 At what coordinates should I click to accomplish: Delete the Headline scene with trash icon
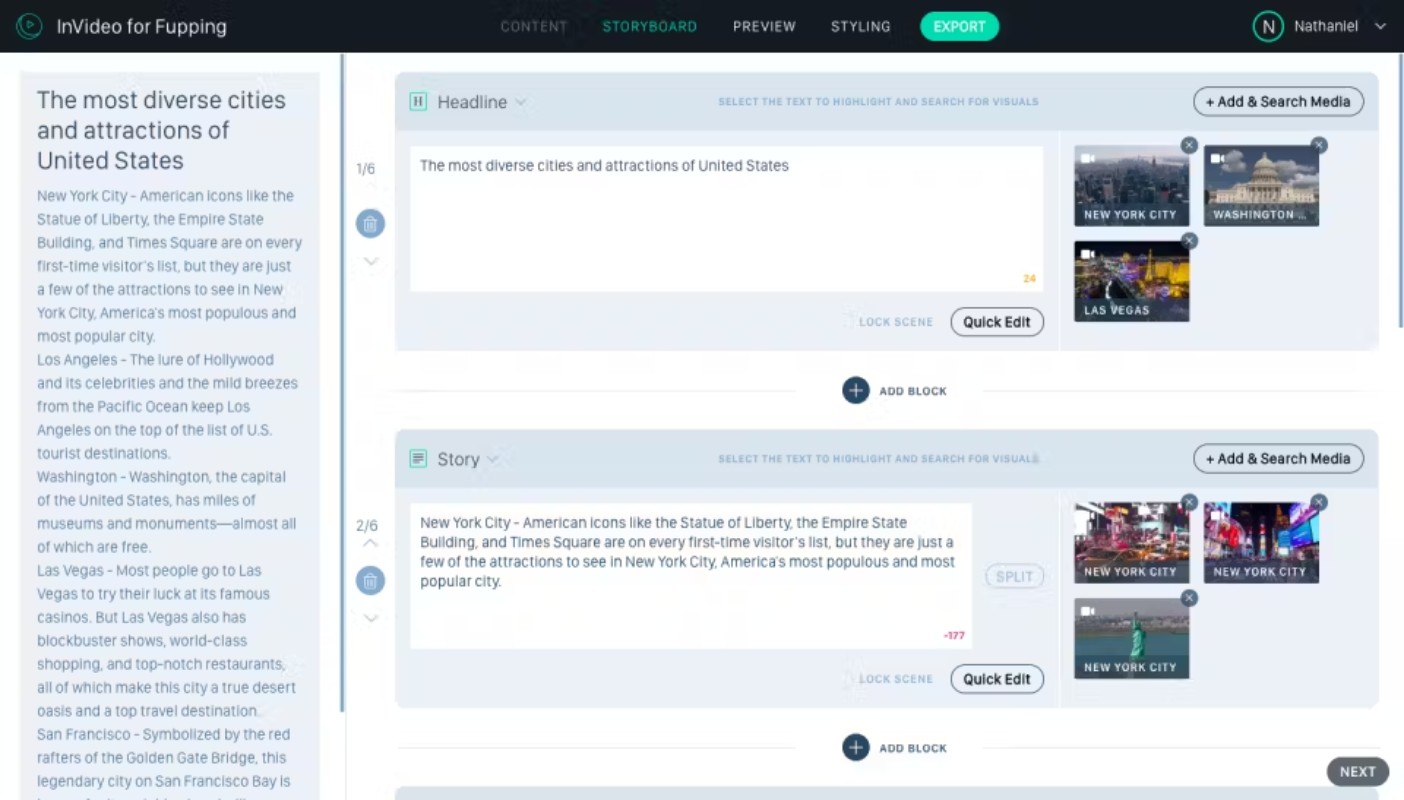point(370,223)
